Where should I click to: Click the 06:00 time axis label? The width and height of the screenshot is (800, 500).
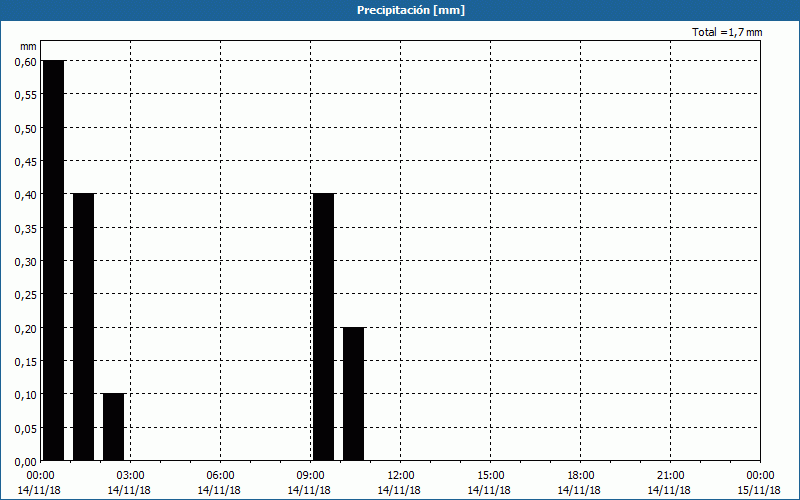coord(221,476)
